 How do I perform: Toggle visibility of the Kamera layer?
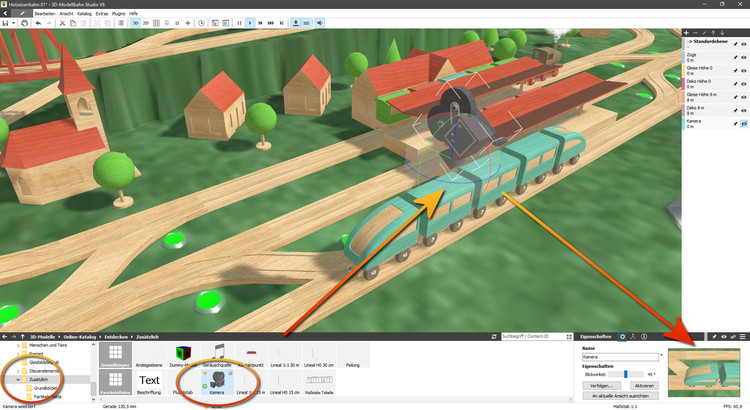744,123
